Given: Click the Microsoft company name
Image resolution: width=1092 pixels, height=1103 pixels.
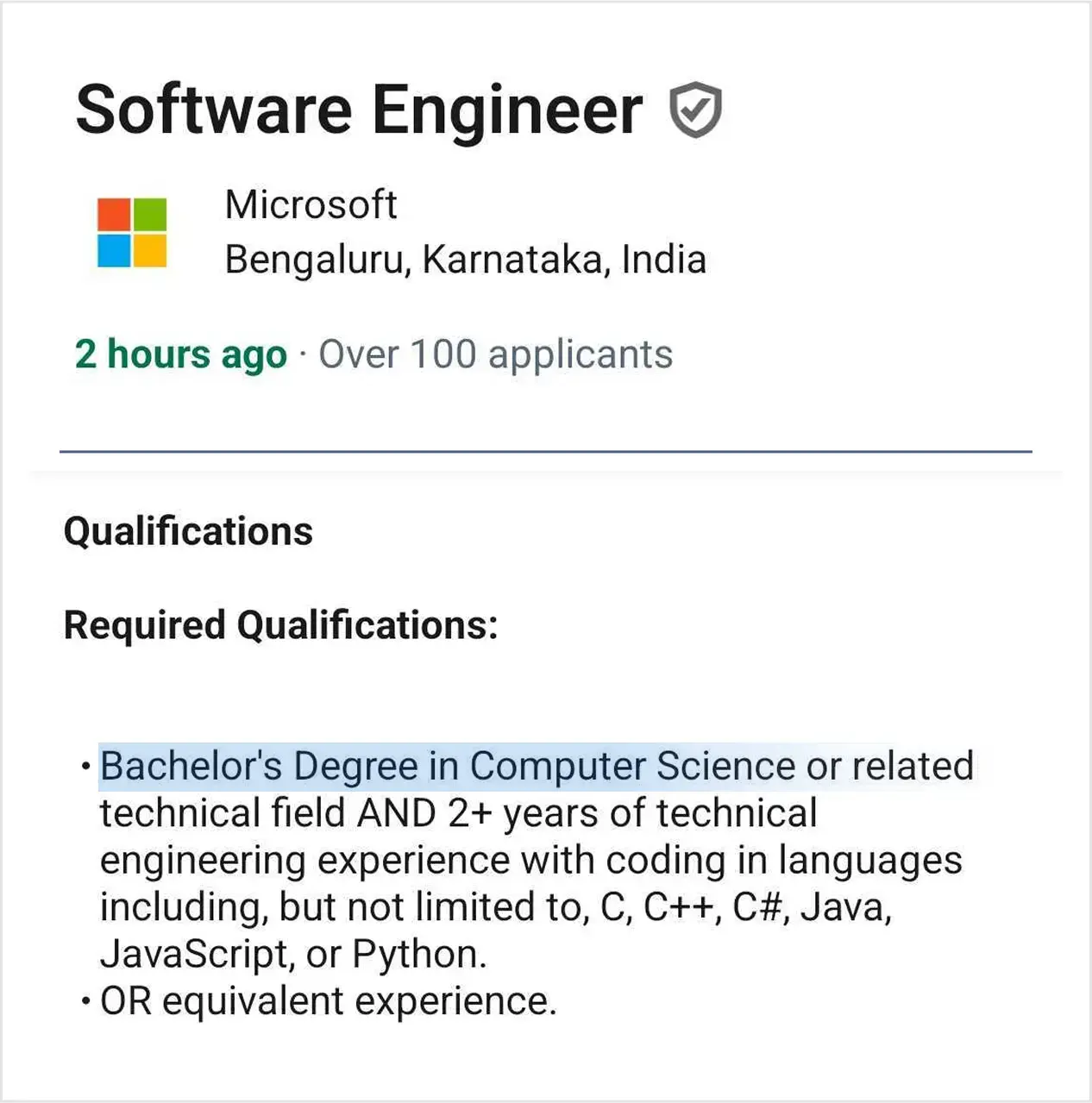Looking at the screenshot, I should (311, 205).
